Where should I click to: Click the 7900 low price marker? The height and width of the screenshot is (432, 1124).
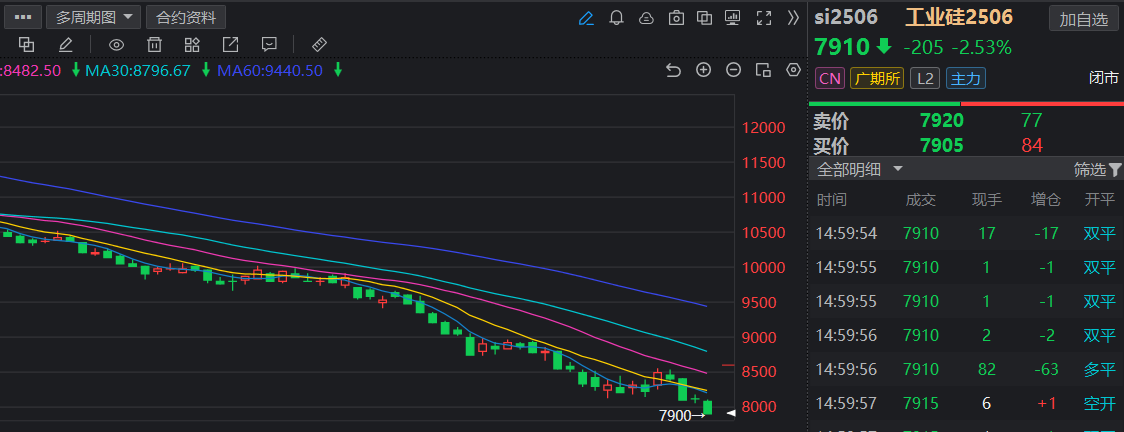click(682, 416)
